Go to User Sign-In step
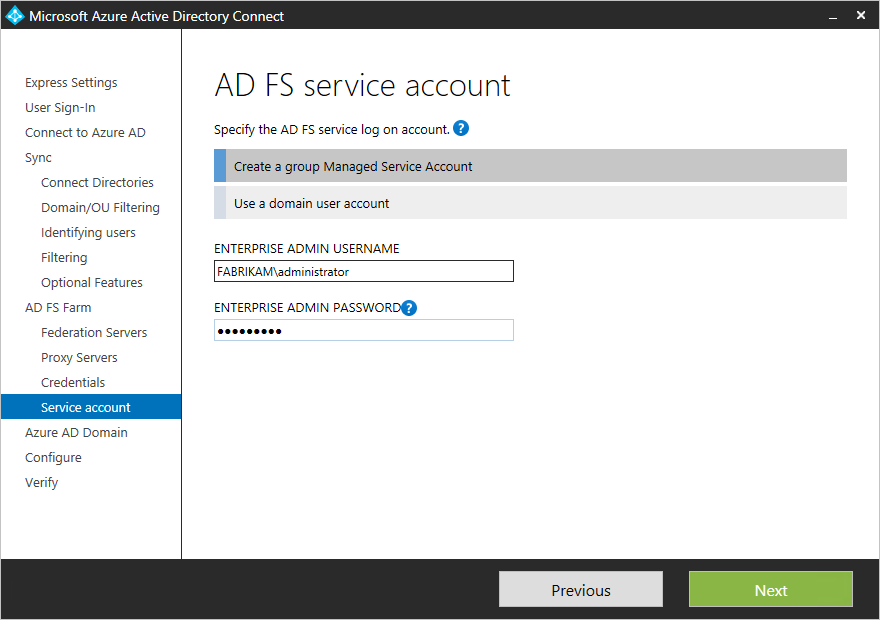Screen dimensions: 880x620 pos(60,108)
